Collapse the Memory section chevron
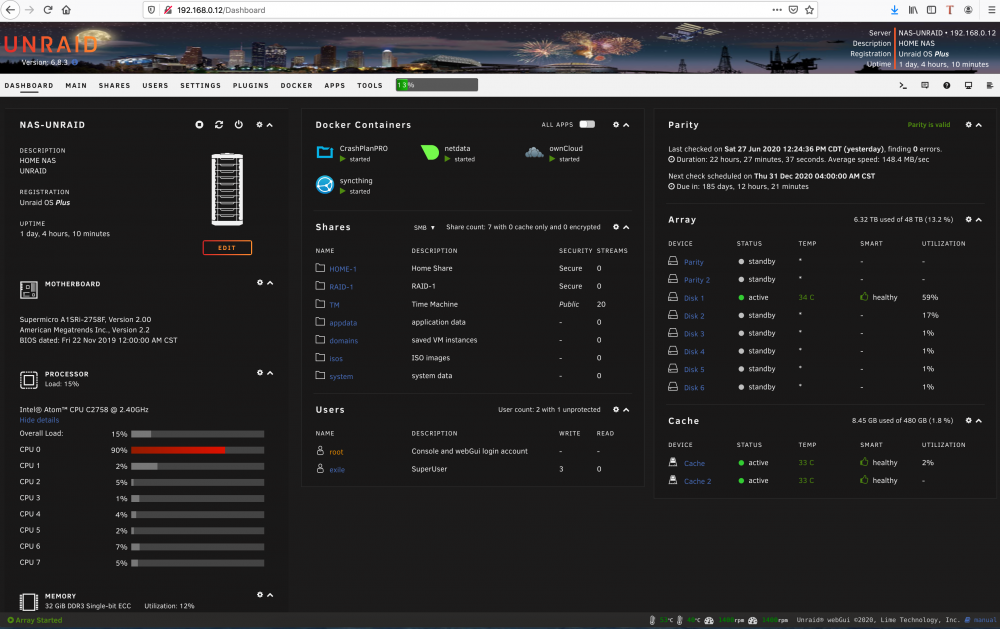The height and width of the screenshot is (629, 1000). [x=270, y=595]
